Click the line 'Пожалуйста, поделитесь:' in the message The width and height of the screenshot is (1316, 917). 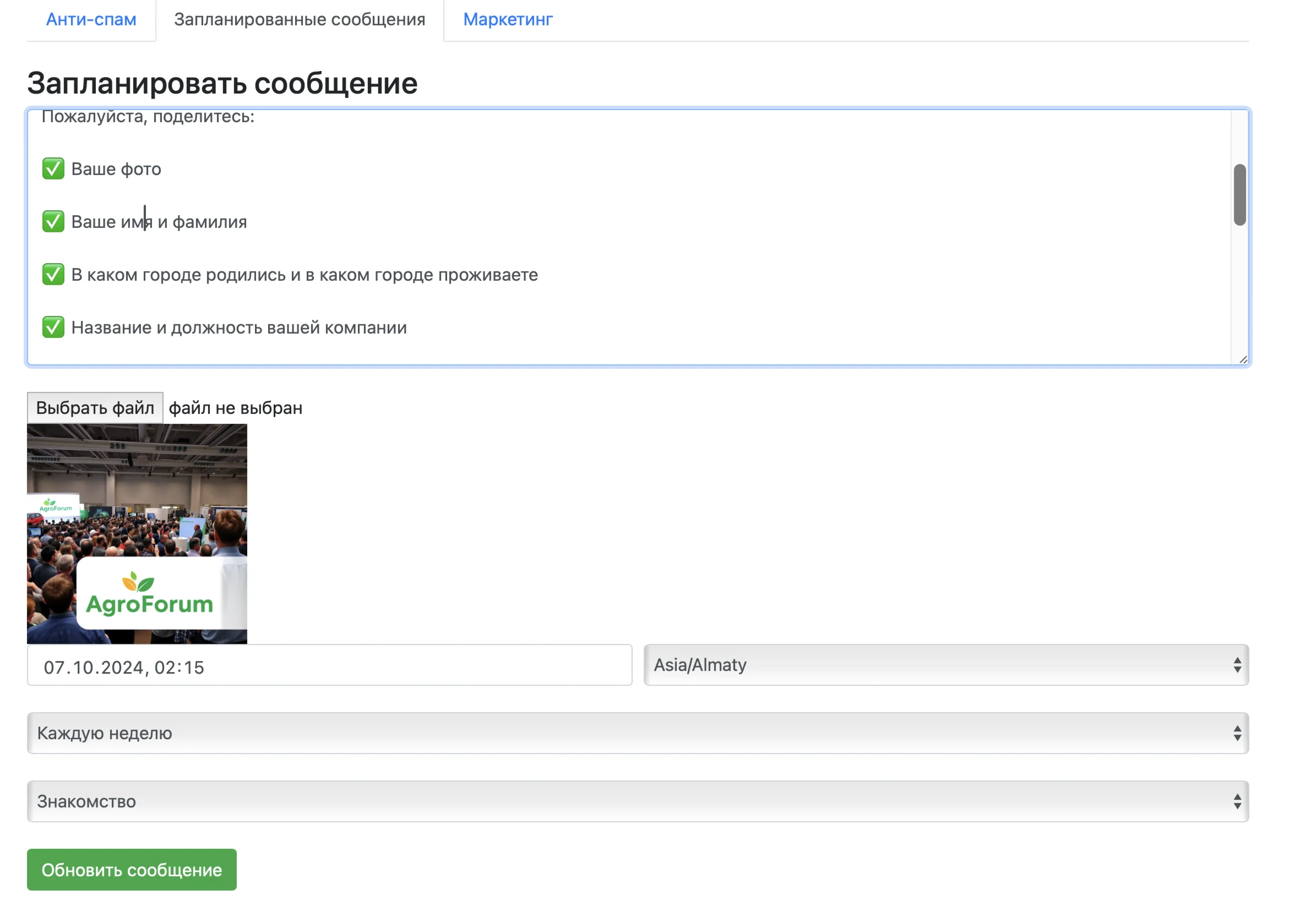pyautogui.click(x=148, y=117)
